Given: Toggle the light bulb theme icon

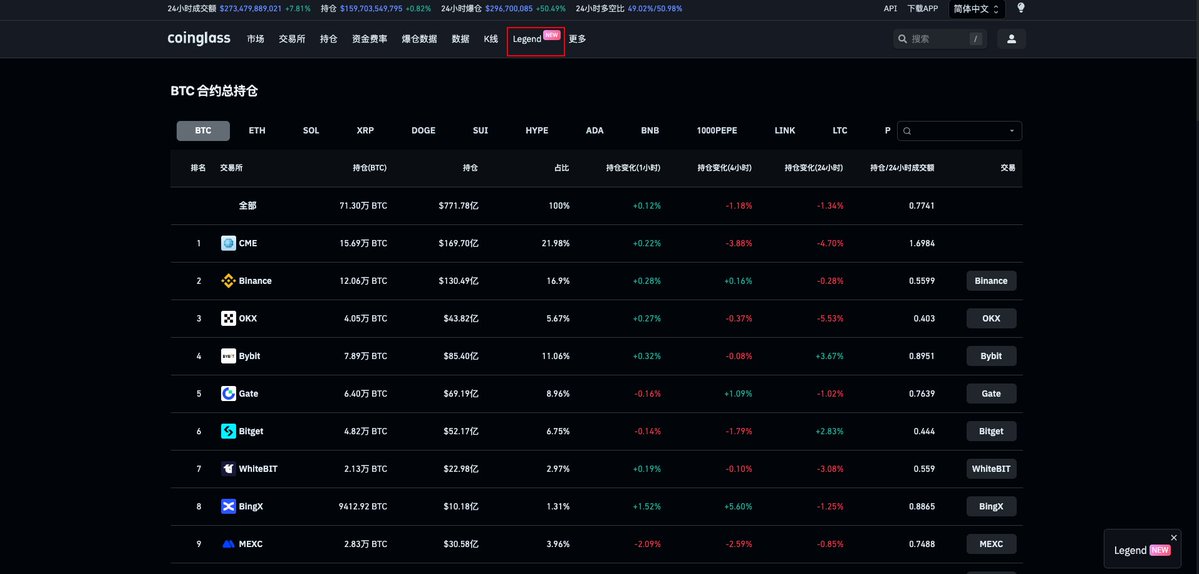Looking at the screenshot, I should pos(1020,8).
